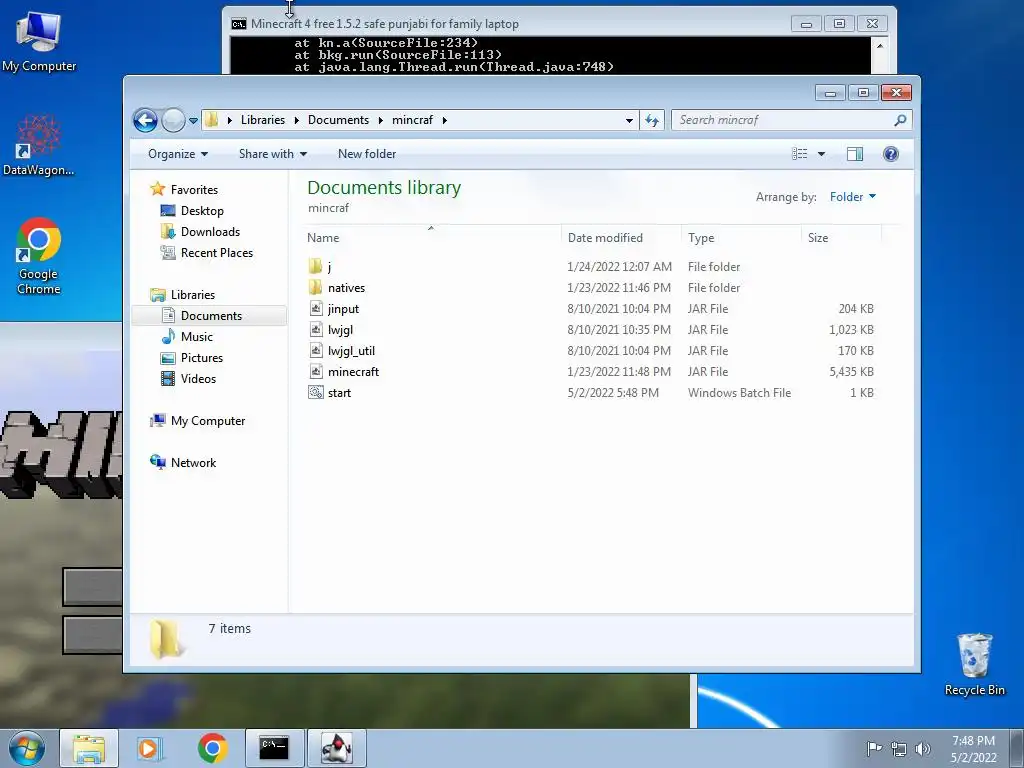The width and height of the screenshot is (1024, 768).
Task: Change your view icon in toolbar
Action: pos(800,154)
